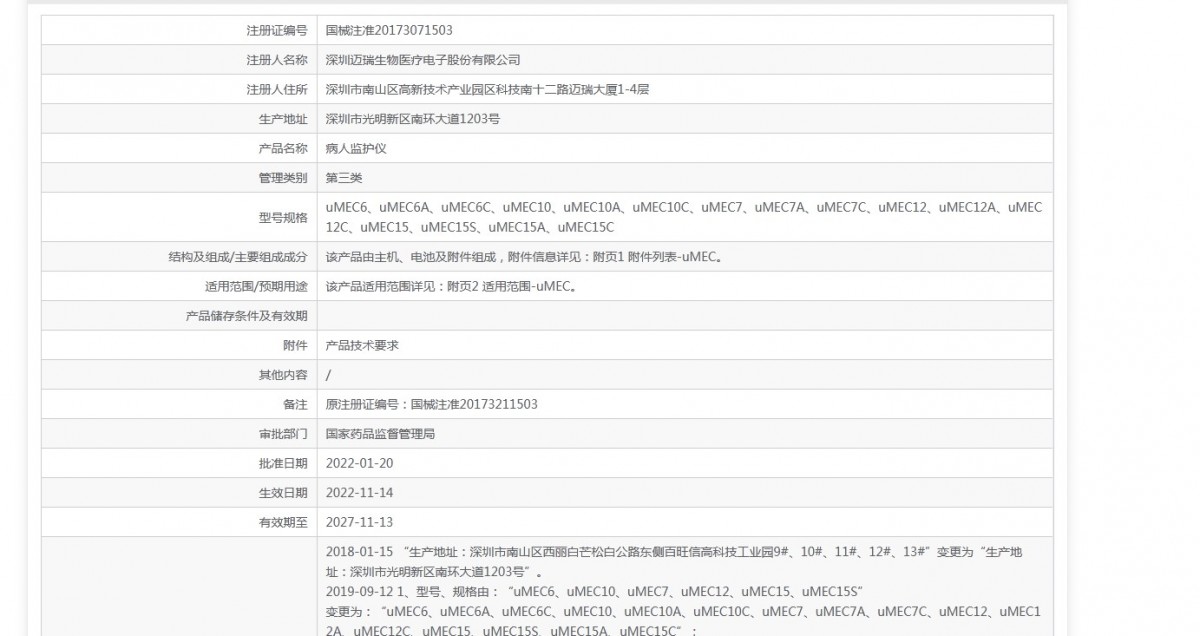This screenshot has height=636, width=1200.
Task: Click the registrant name 深圳迈瑞生物医疗电子股份有限公司
Action: [x=423, y=60]
